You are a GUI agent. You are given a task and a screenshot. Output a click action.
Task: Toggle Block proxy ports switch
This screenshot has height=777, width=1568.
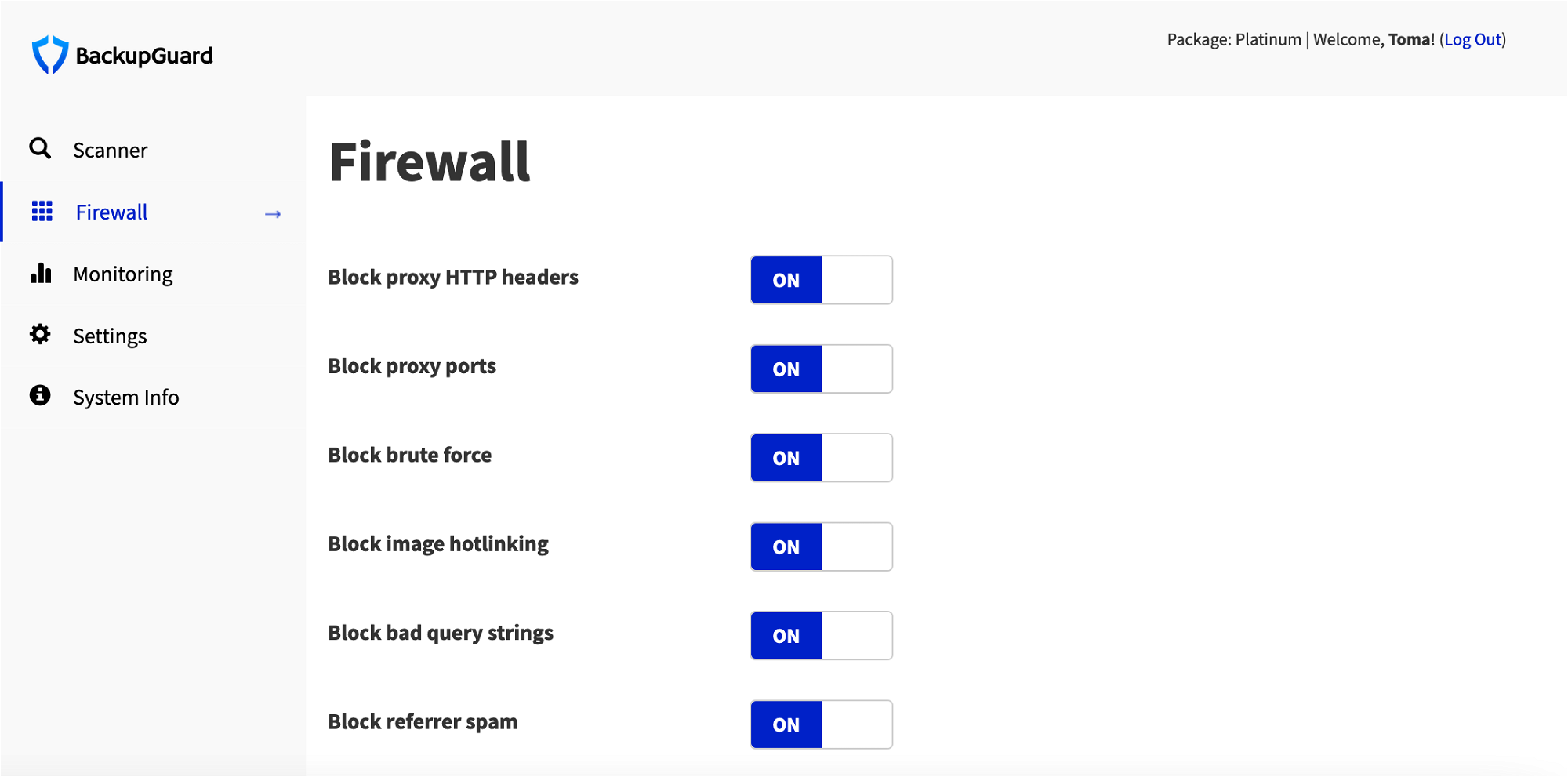tap(821, 369)
